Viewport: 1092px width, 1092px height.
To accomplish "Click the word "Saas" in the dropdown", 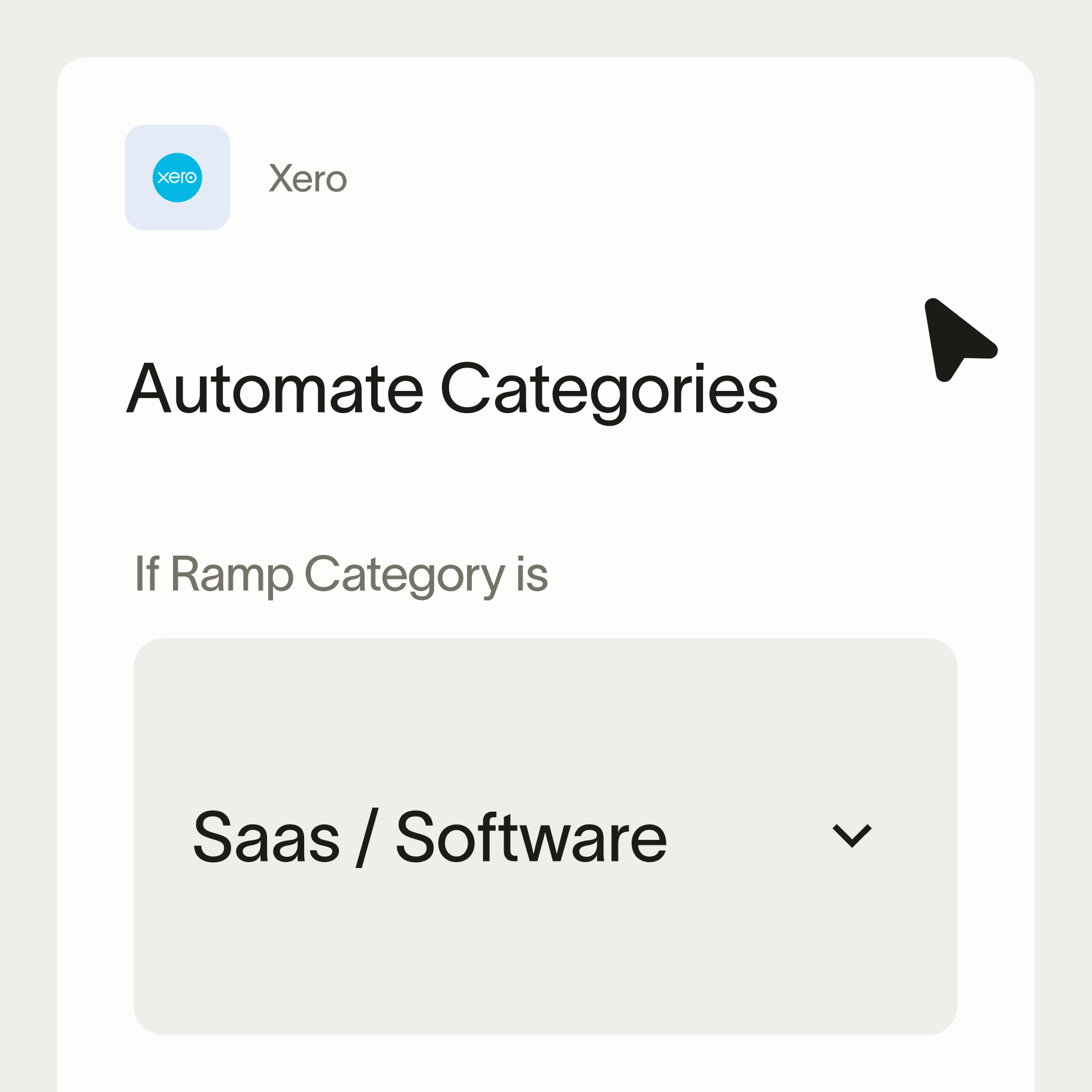I will point(266,836).
